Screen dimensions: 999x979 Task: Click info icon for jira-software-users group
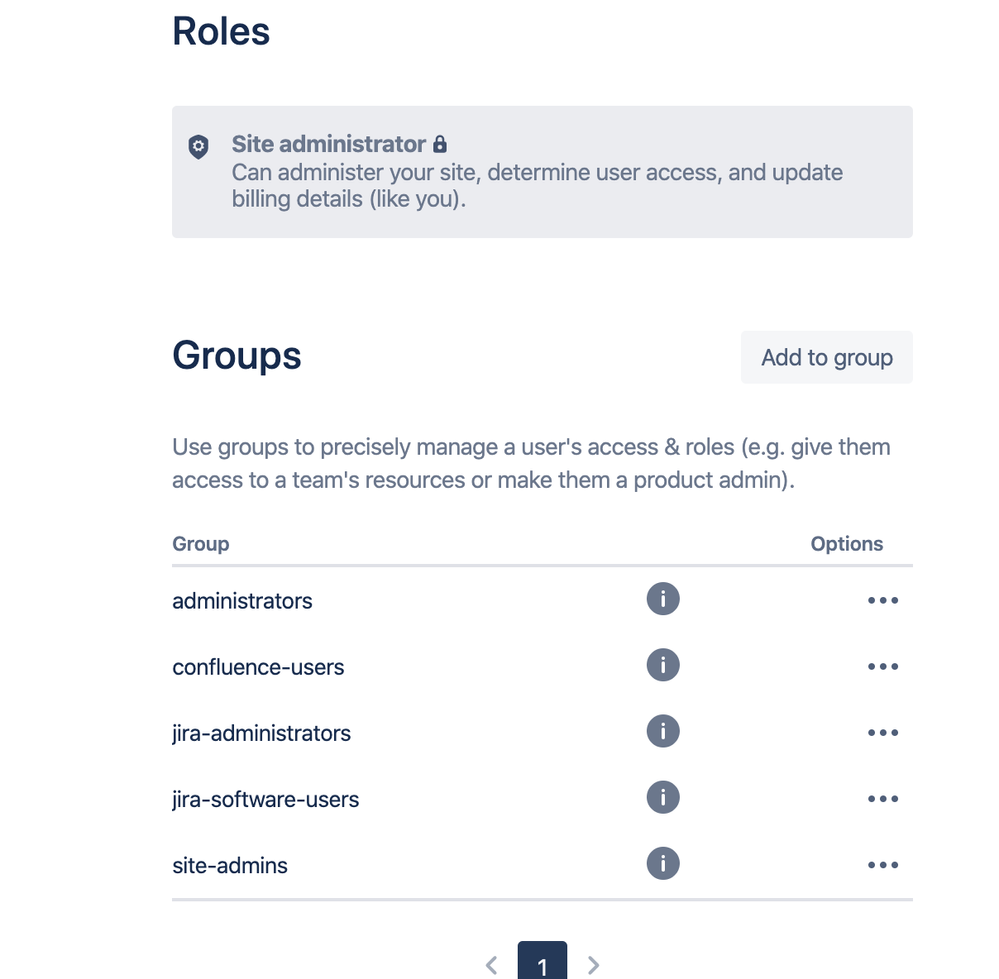pos(663,797)
